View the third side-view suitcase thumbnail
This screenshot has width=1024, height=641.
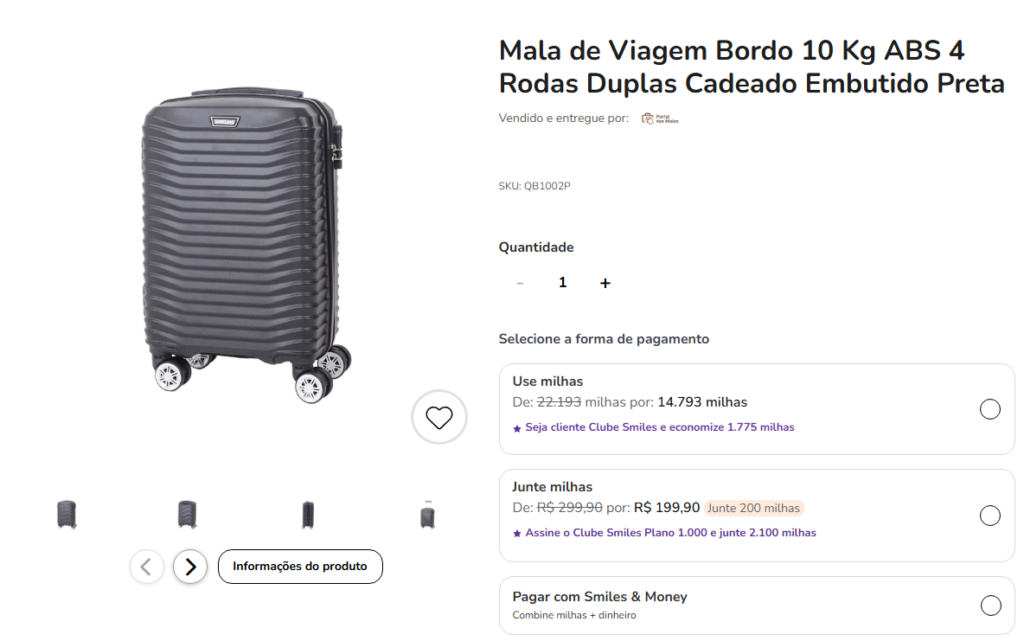click(x=308, y=514)
